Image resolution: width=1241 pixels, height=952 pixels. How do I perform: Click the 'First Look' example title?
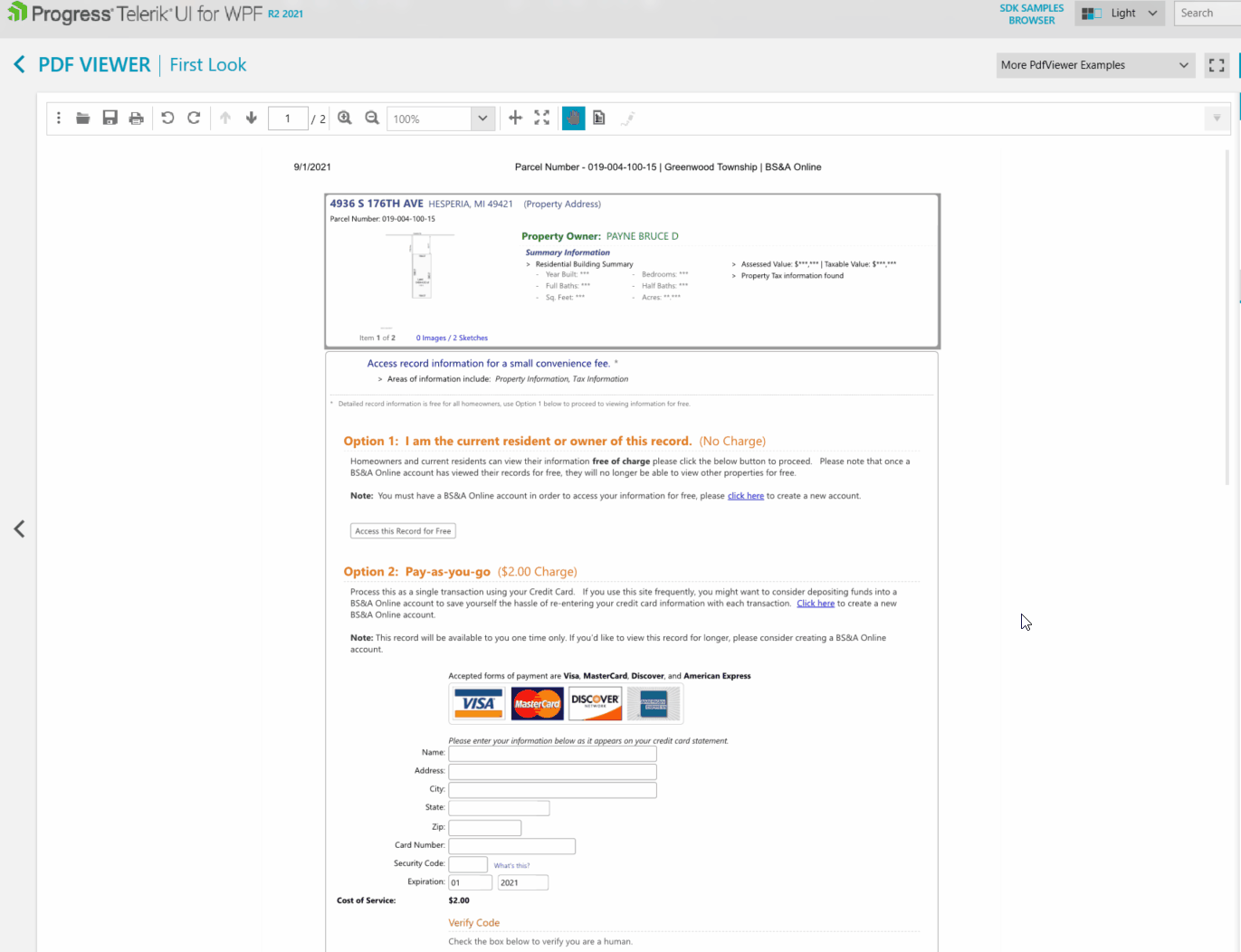[x=208, y=65]
